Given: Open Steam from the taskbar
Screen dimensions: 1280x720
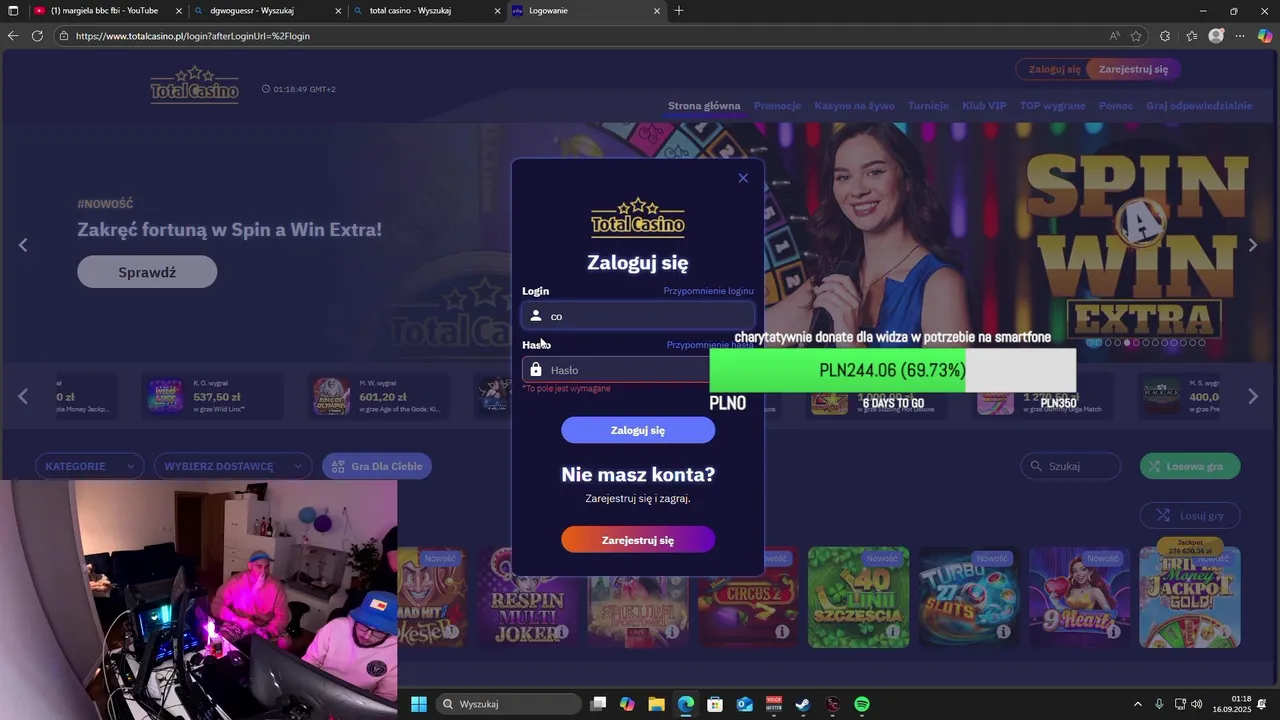Looking at the screenshot, I should click(803, 704).
